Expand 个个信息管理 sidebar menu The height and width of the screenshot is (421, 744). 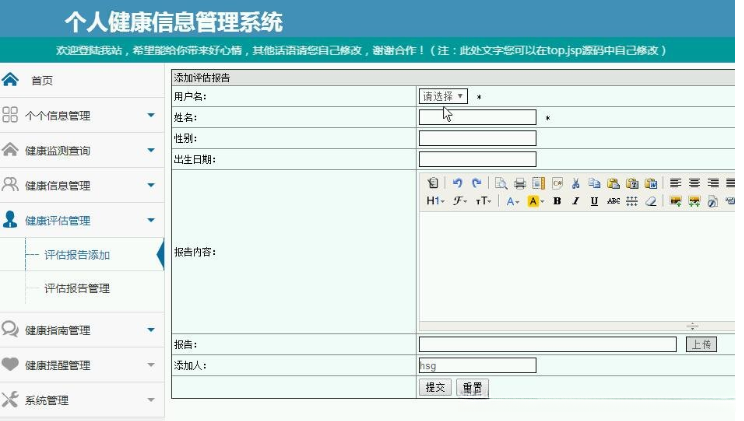82,115
